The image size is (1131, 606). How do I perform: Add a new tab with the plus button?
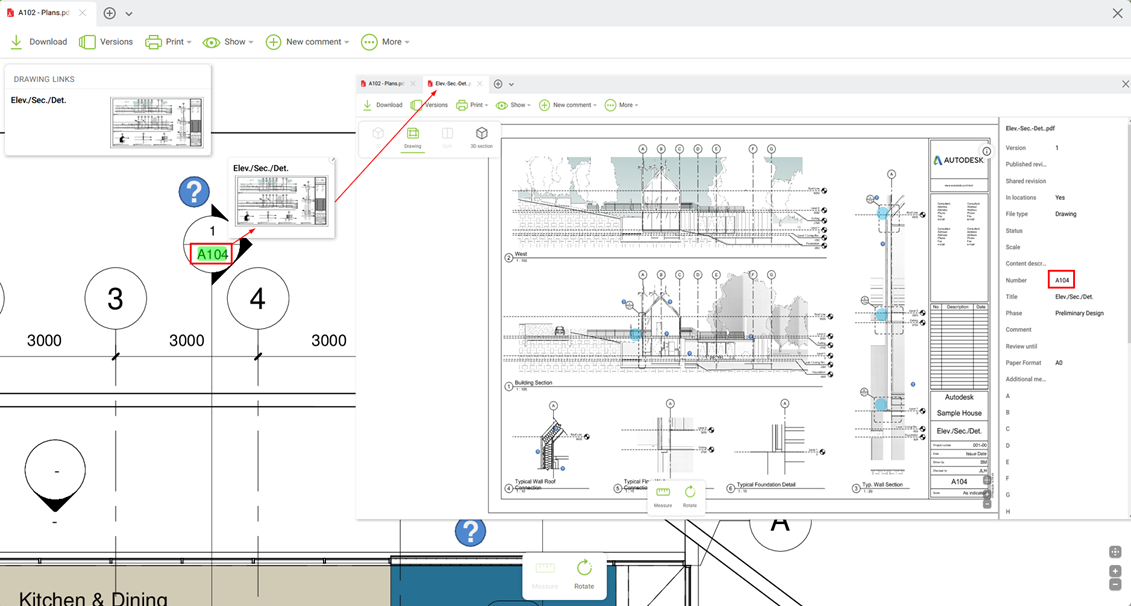coord(110,13)
